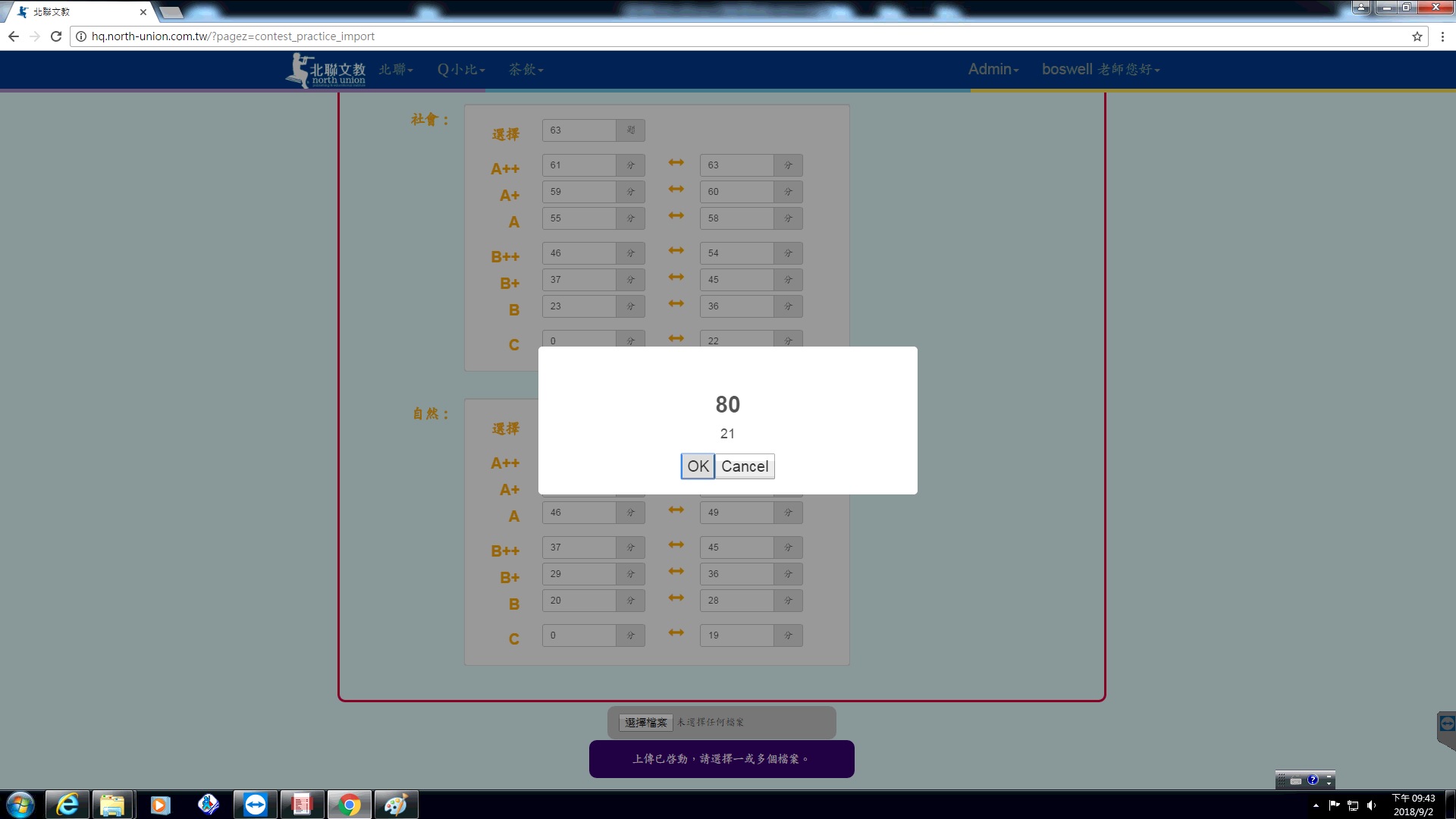Viewport: 1456px width, 819px height.
Task: Click North Union logo in navbar
Action: (x=326, y=70)
